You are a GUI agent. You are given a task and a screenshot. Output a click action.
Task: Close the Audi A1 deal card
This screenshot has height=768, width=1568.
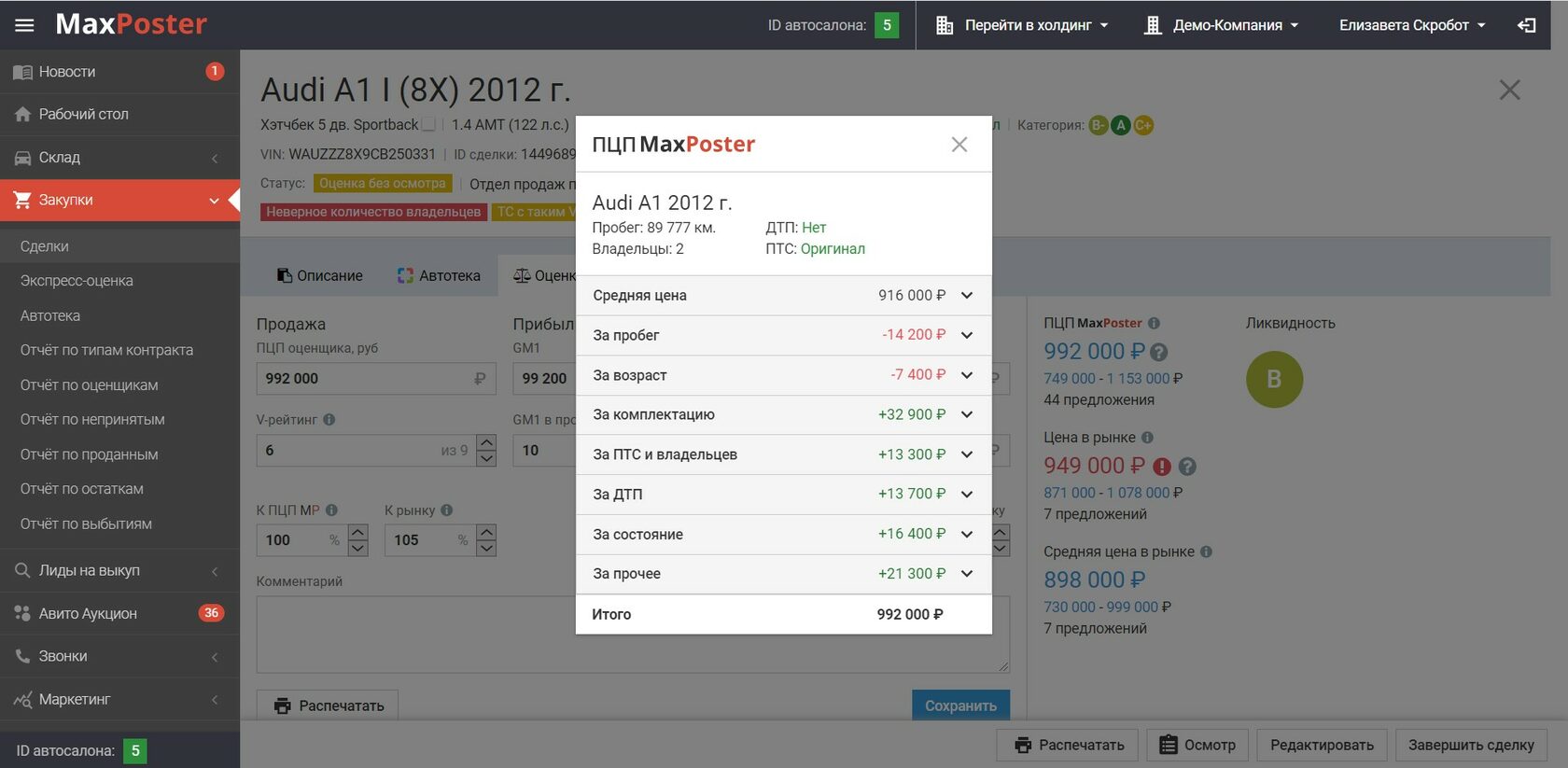(x=1509, y=90)
